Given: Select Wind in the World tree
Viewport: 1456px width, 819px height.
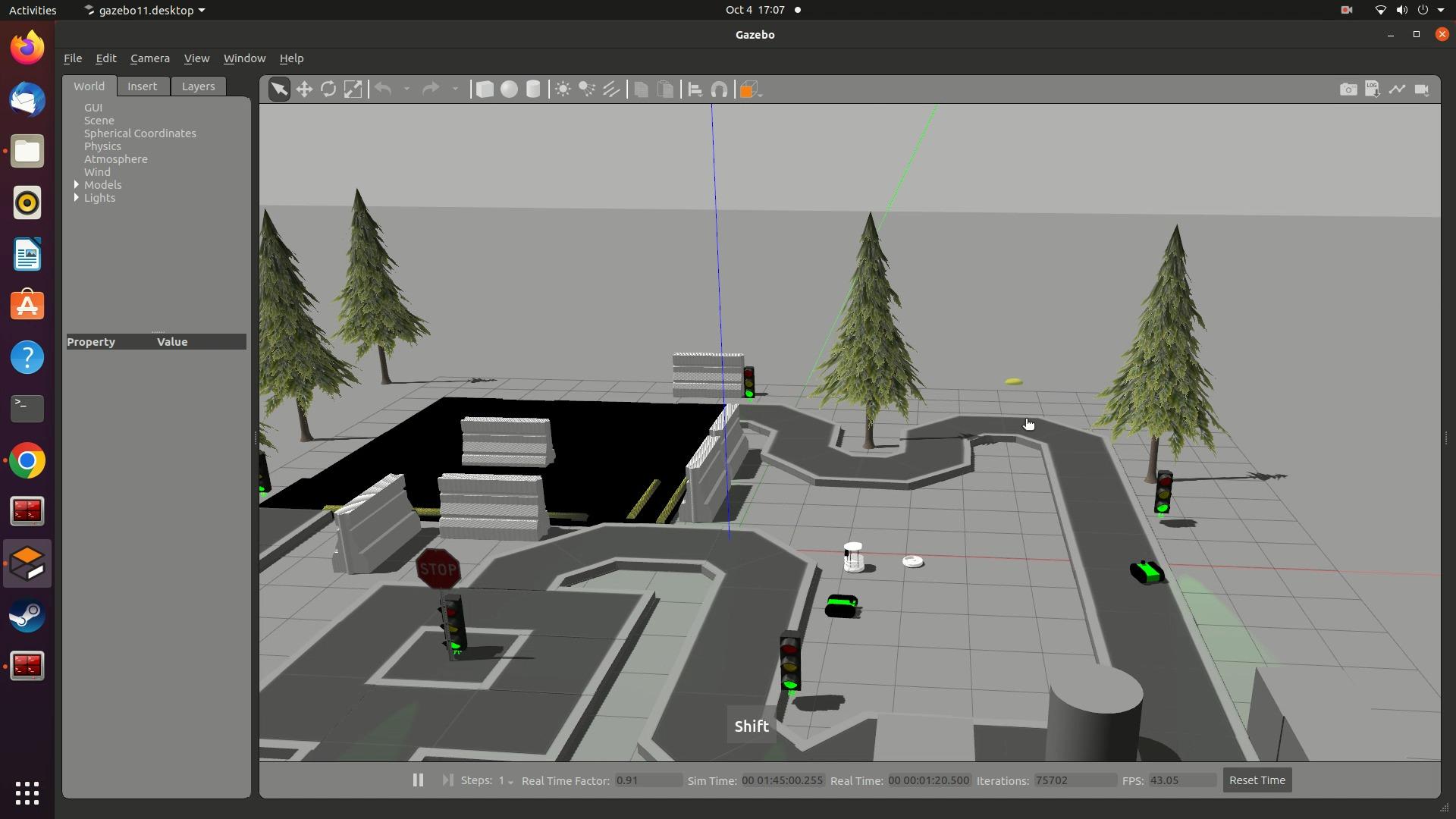Looking at the screenshot, I should pyautogui.click(x=97, y=172).
